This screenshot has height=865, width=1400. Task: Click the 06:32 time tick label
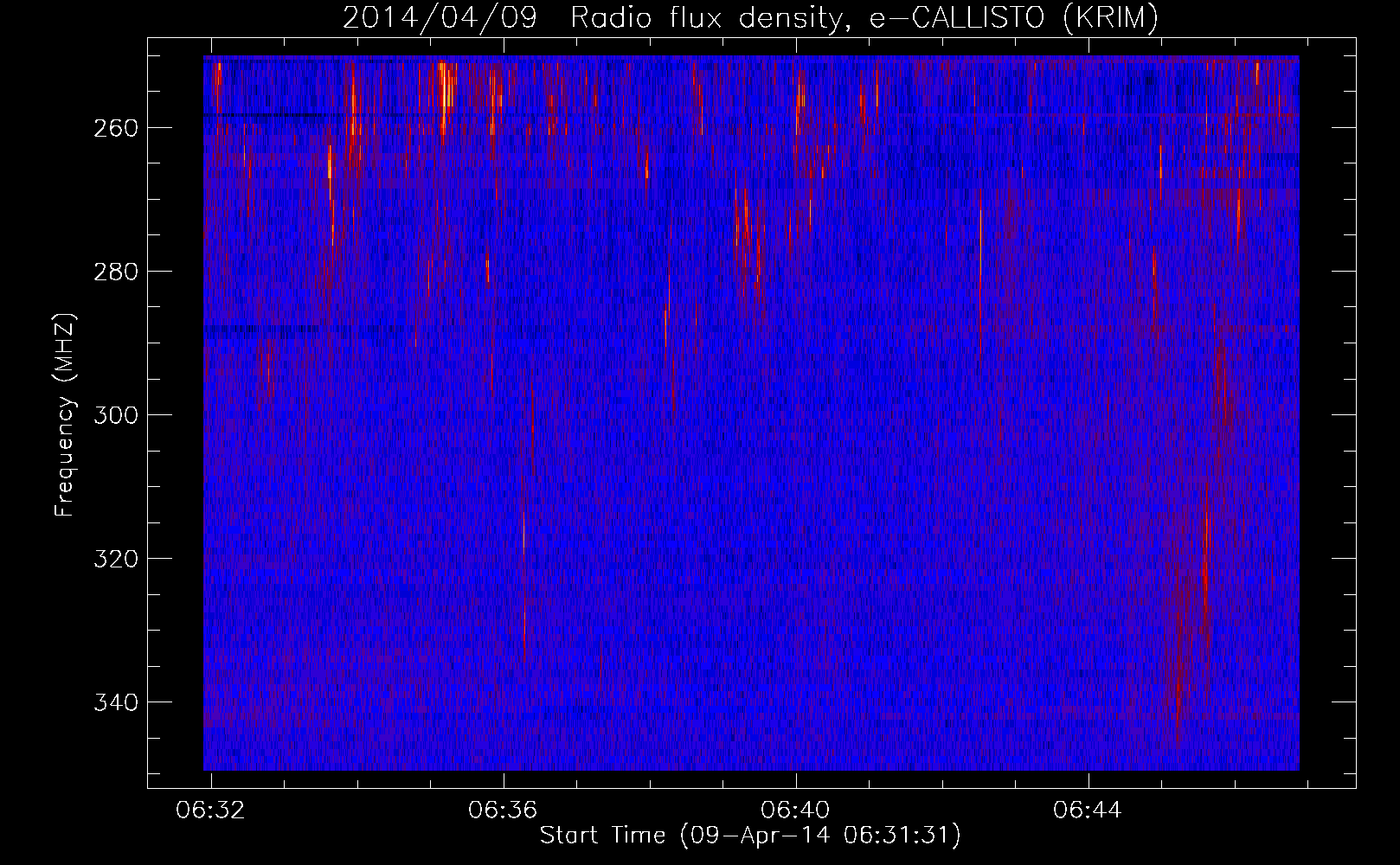click(x=210, y=811)
